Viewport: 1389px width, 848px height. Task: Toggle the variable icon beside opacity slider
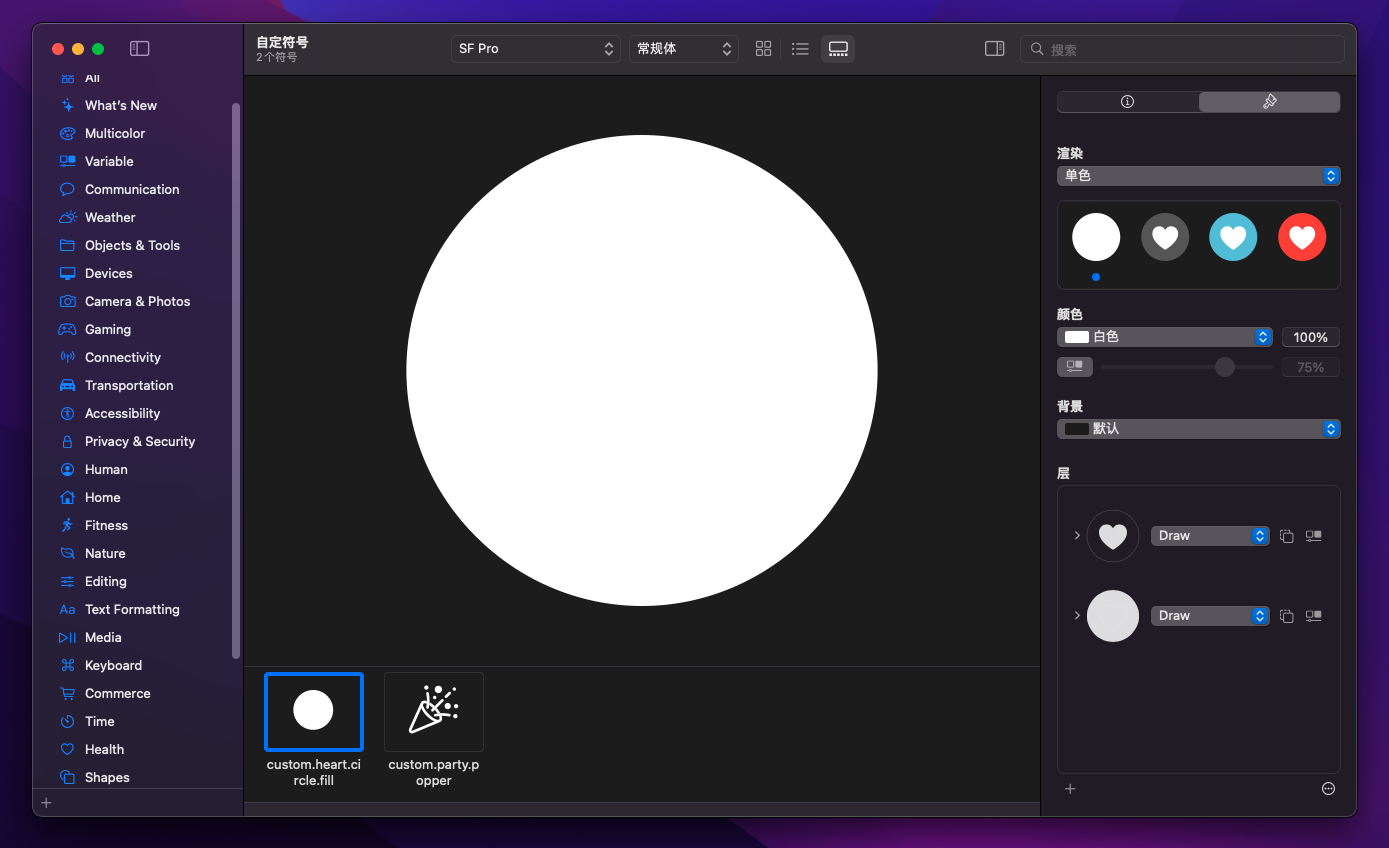(1075, 367)
